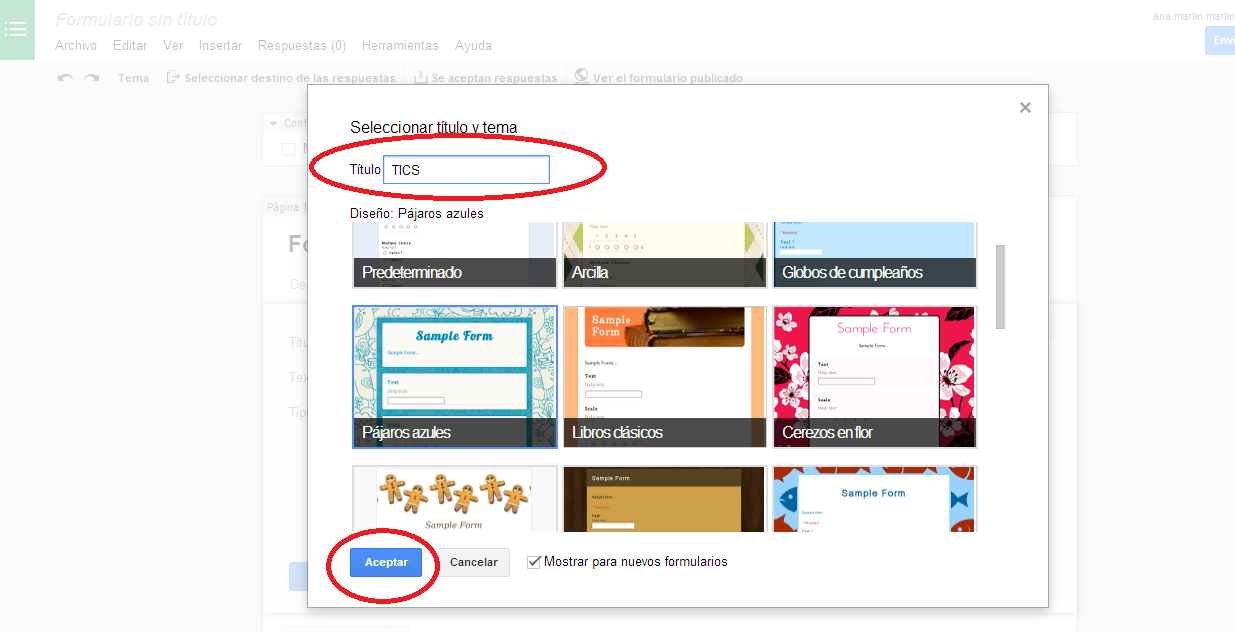This screenshot has width=1235, height=632.
Task: Click the Título input field containing TICS
Action: click(466, 170)
